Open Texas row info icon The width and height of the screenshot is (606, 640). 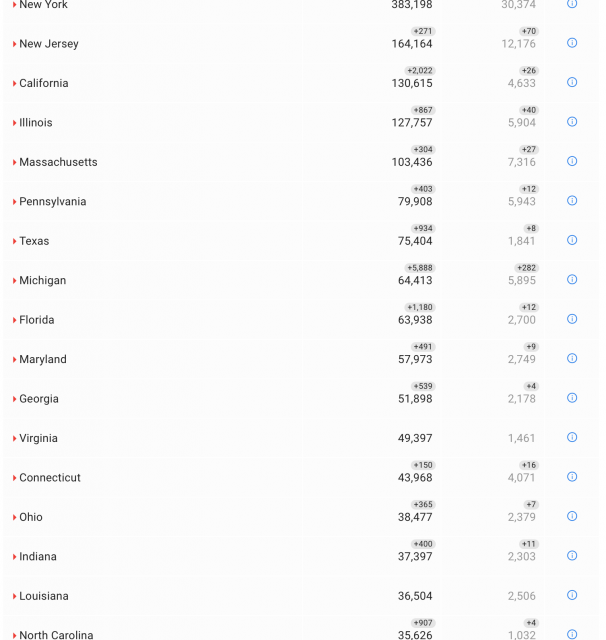(572, 240)
